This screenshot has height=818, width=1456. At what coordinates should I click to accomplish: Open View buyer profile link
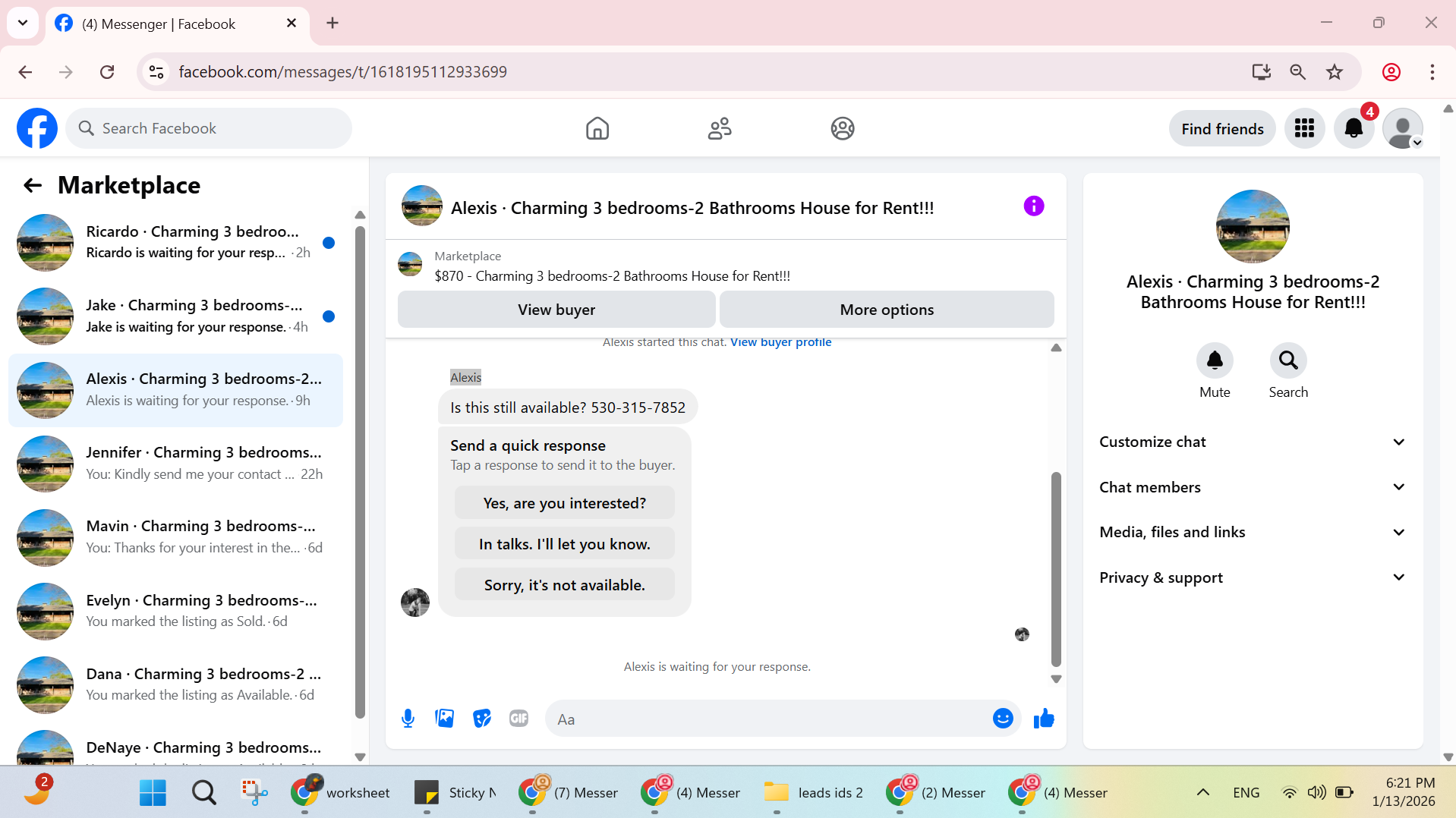[x=780, y=342]
